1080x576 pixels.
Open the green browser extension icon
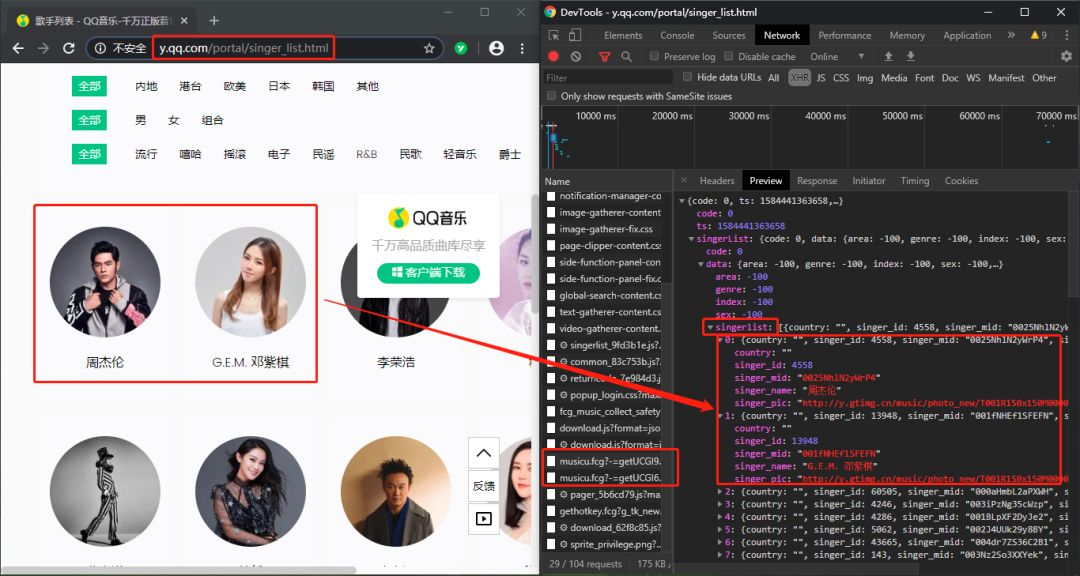tap(461, 48)
